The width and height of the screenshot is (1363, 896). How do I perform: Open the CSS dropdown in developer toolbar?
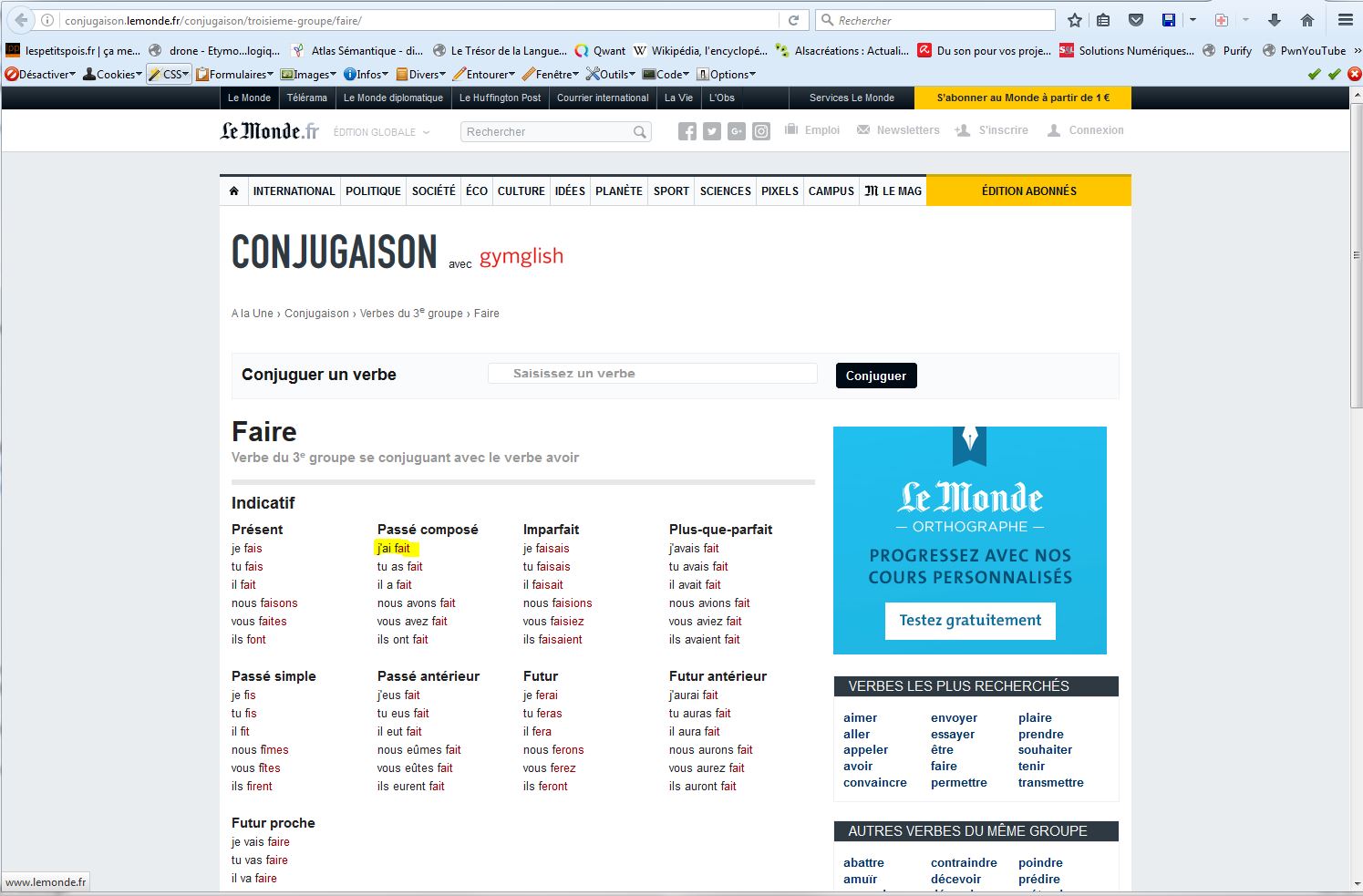(x=170, y=75)
